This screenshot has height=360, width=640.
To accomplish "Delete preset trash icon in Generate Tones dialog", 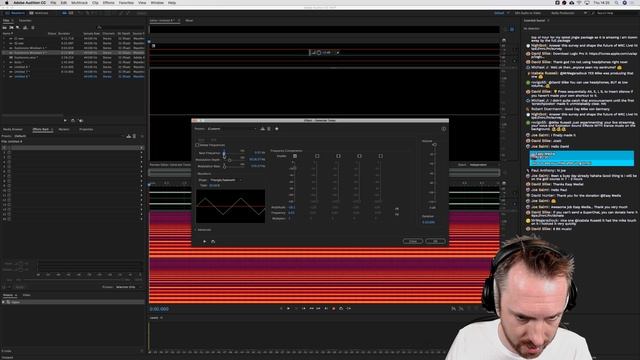I will pyautogui.click(x=269, y=129).
